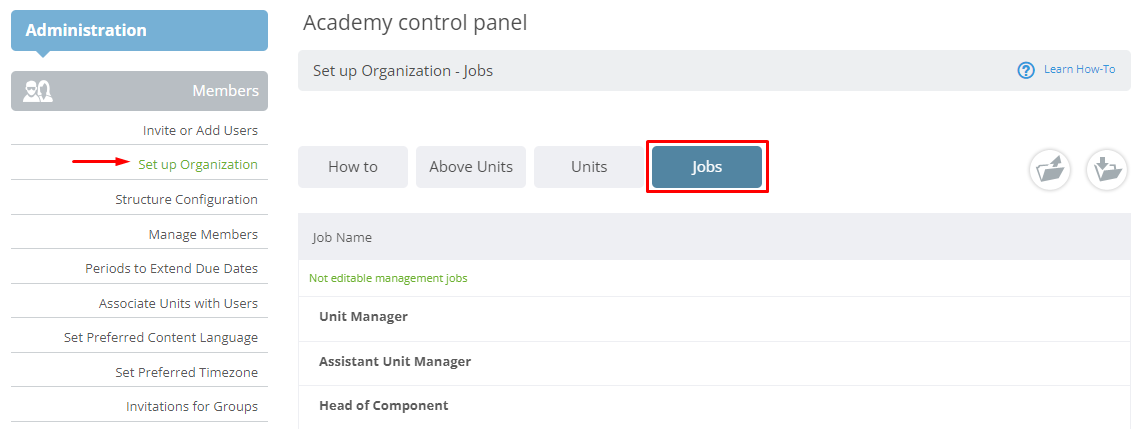The image size is (1144, 429).
Task: Open Invite or Add Users
Action: pos(200,131)
